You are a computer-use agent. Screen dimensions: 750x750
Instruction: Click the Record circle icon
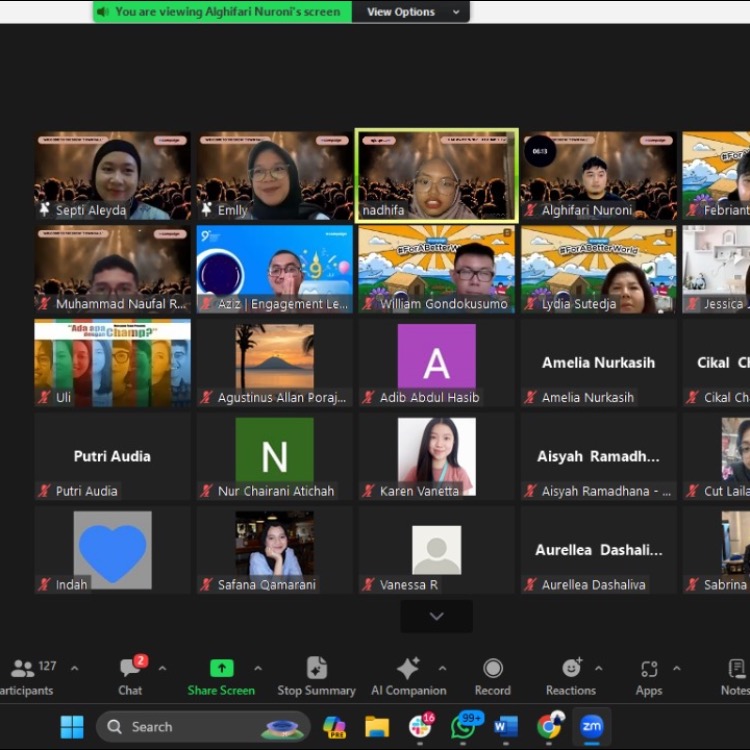click(x=493, y=668)
